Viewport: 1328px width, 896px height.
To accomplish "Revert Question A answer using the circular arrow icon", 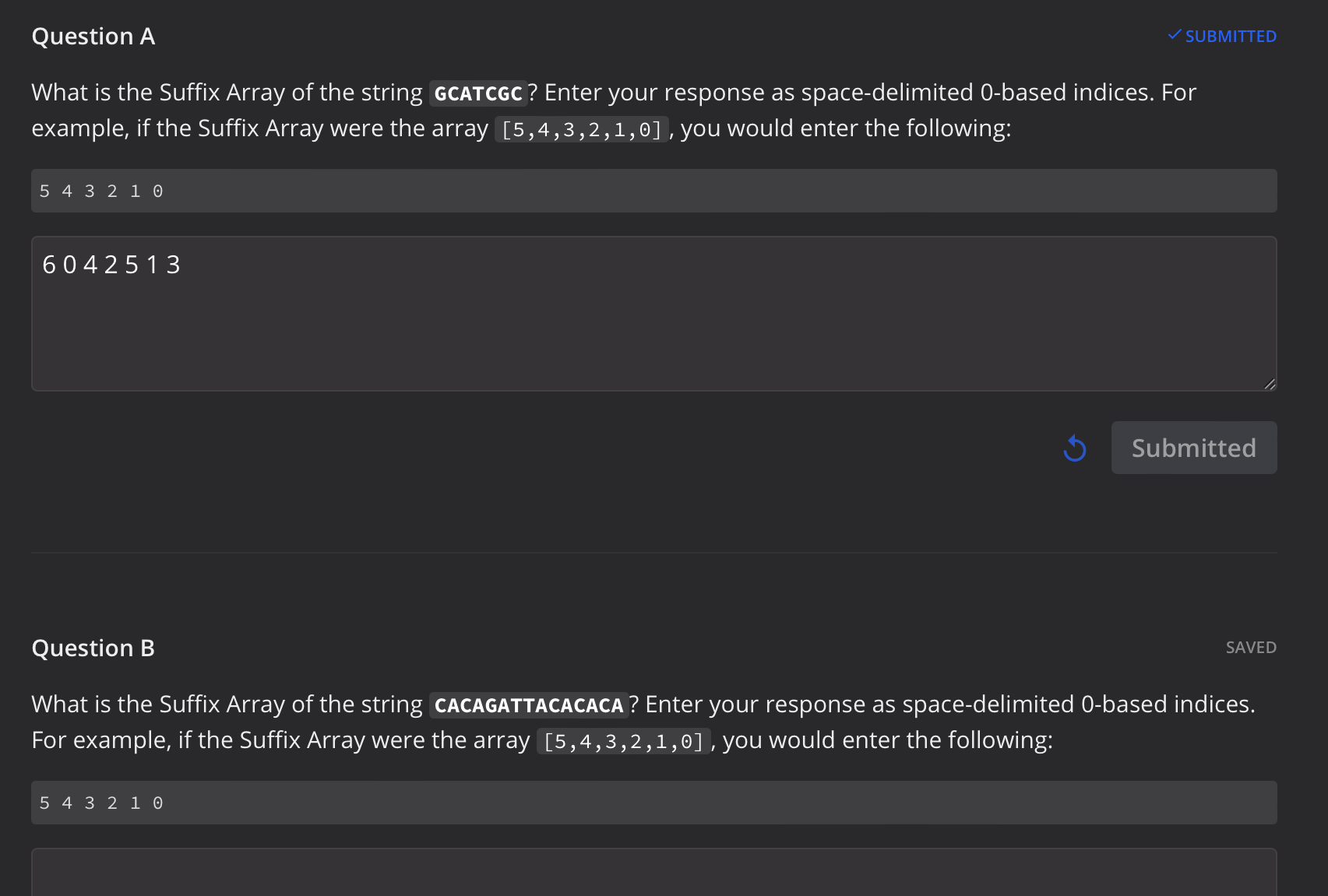I will pos(1075,448).
